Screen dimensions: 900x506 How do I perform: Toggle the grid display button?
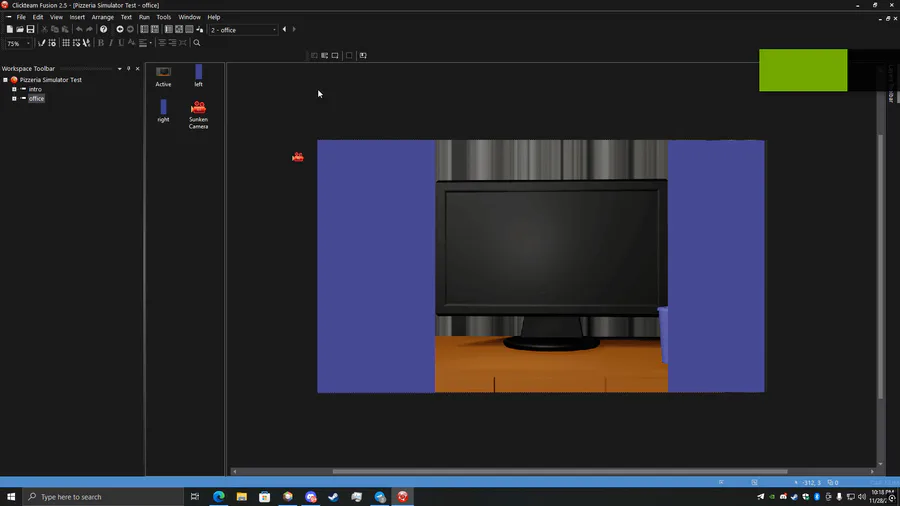(x=66, y=43)
